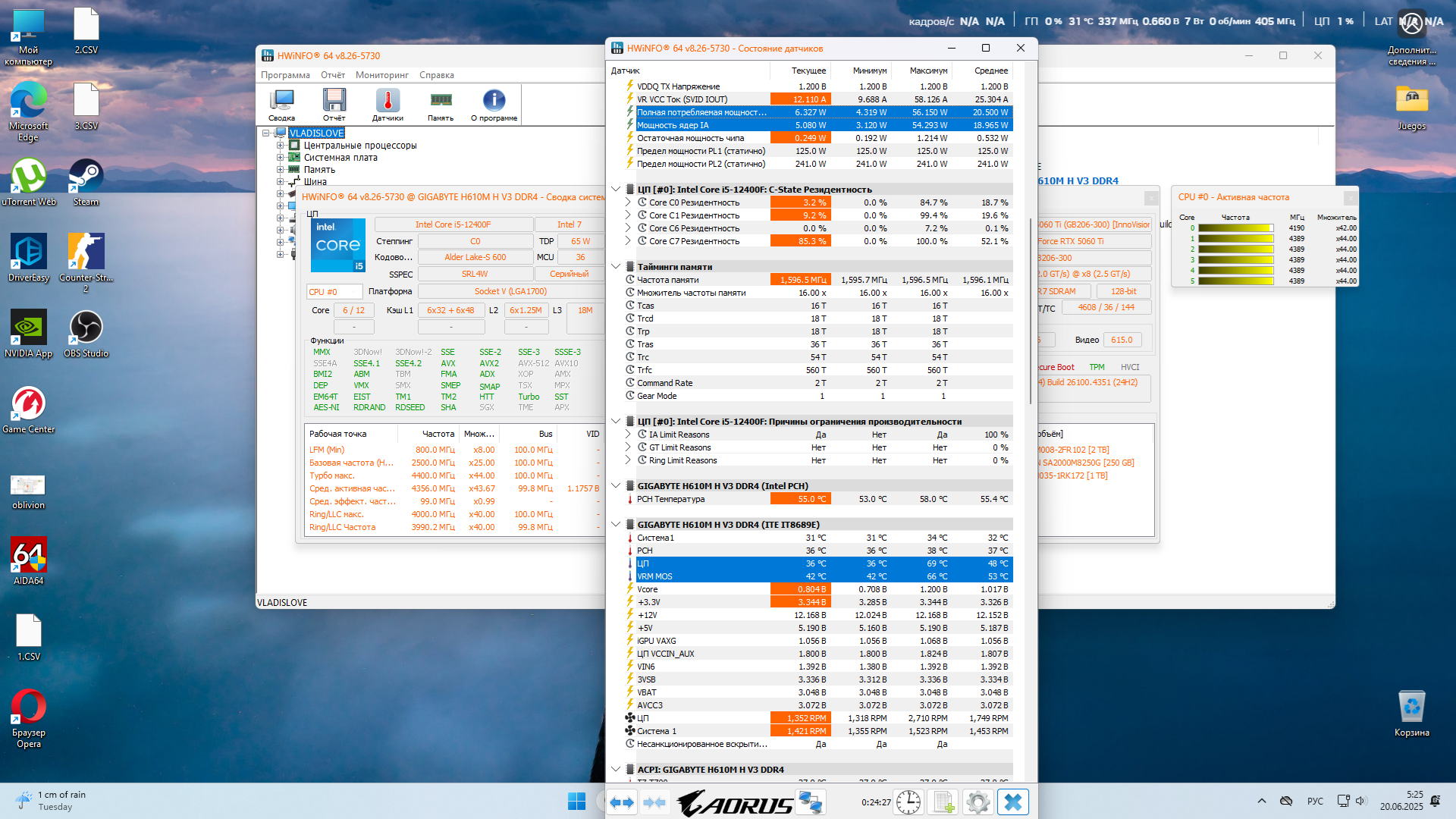Open Game Center desktop icon
This screenshot has width=1456, height=819.
[28, 410]
